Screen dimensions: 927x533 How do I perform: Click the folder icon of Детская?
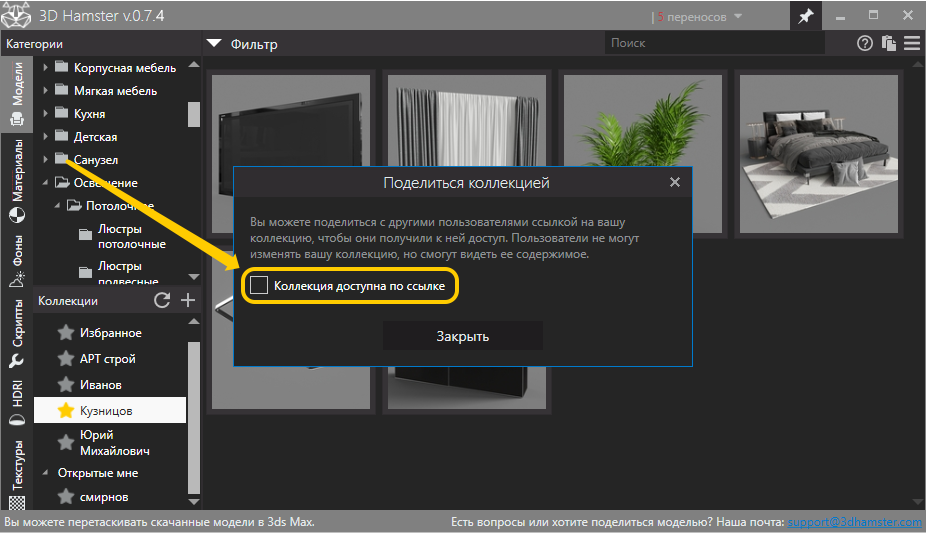(x=61, y=135)
